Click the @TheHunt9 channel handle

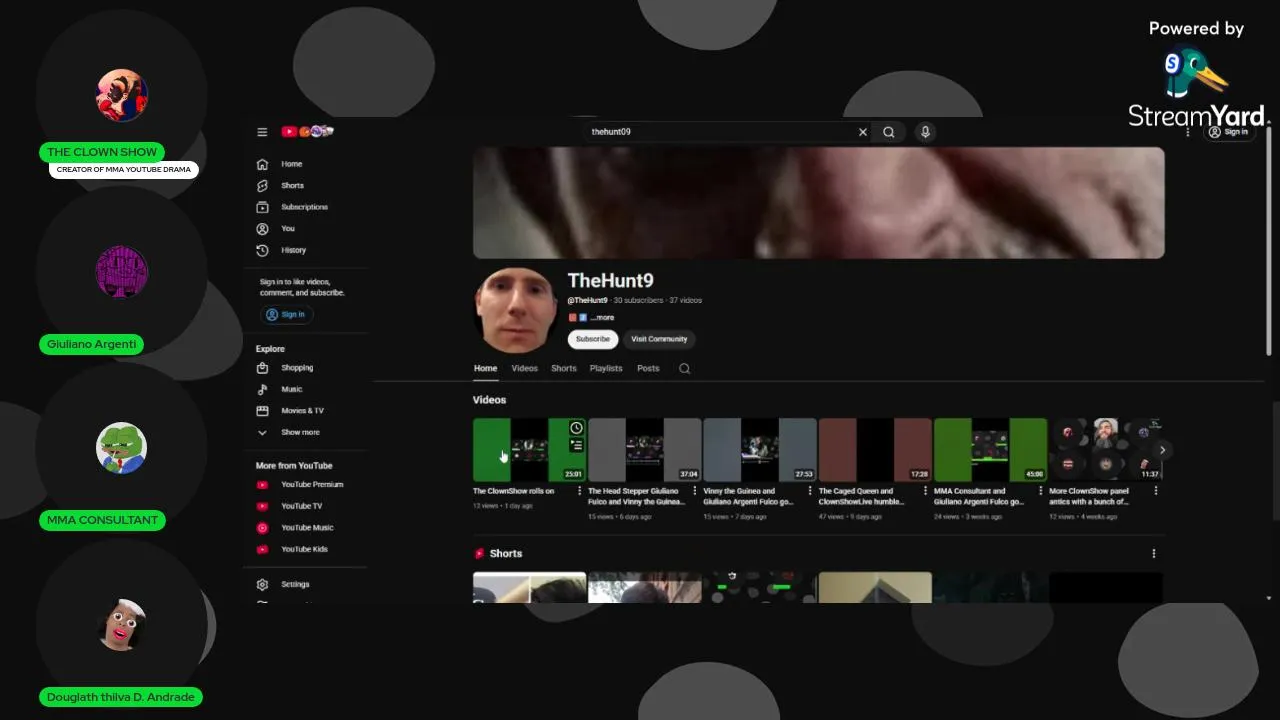coord(588,300)
